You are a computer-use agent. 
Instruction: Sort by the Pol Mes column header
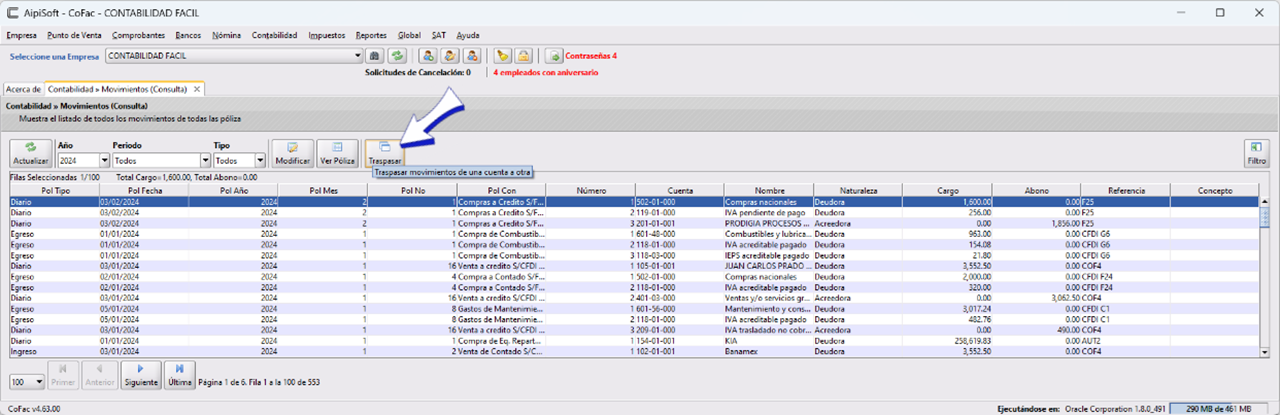pos(323,190)
